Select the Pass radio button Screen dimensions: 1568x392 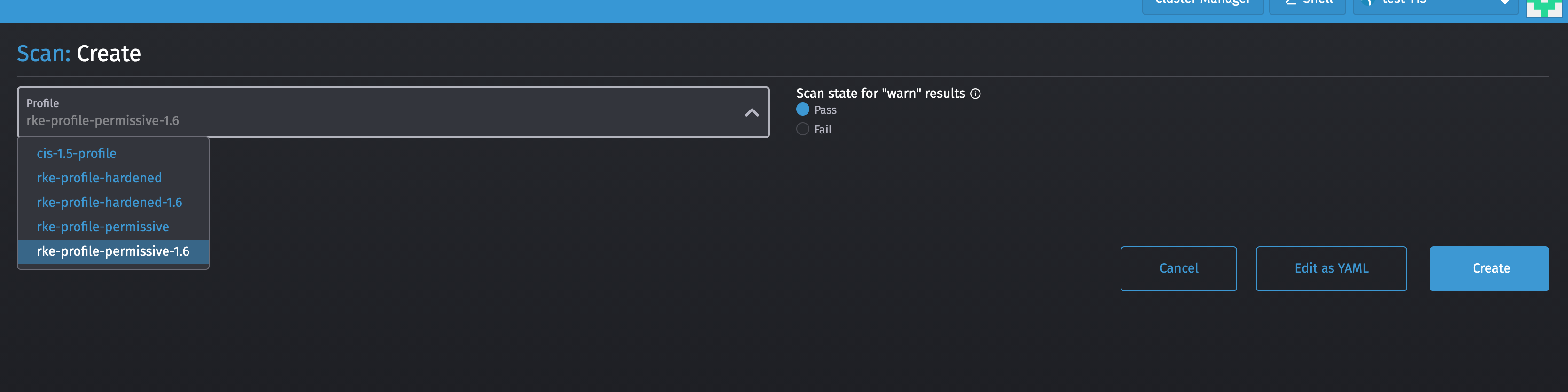(802, 110)
